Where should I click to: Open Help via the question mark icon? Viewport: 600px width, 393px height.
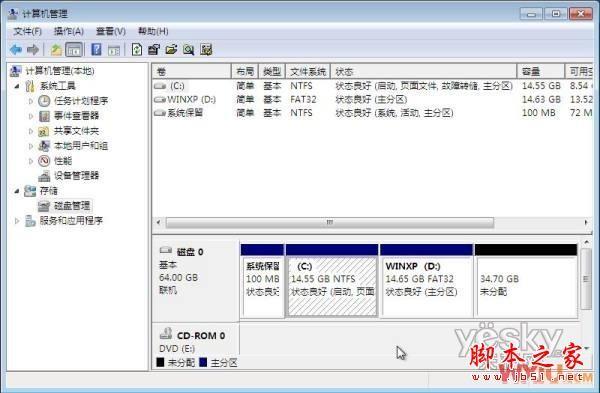pos(96,50)
